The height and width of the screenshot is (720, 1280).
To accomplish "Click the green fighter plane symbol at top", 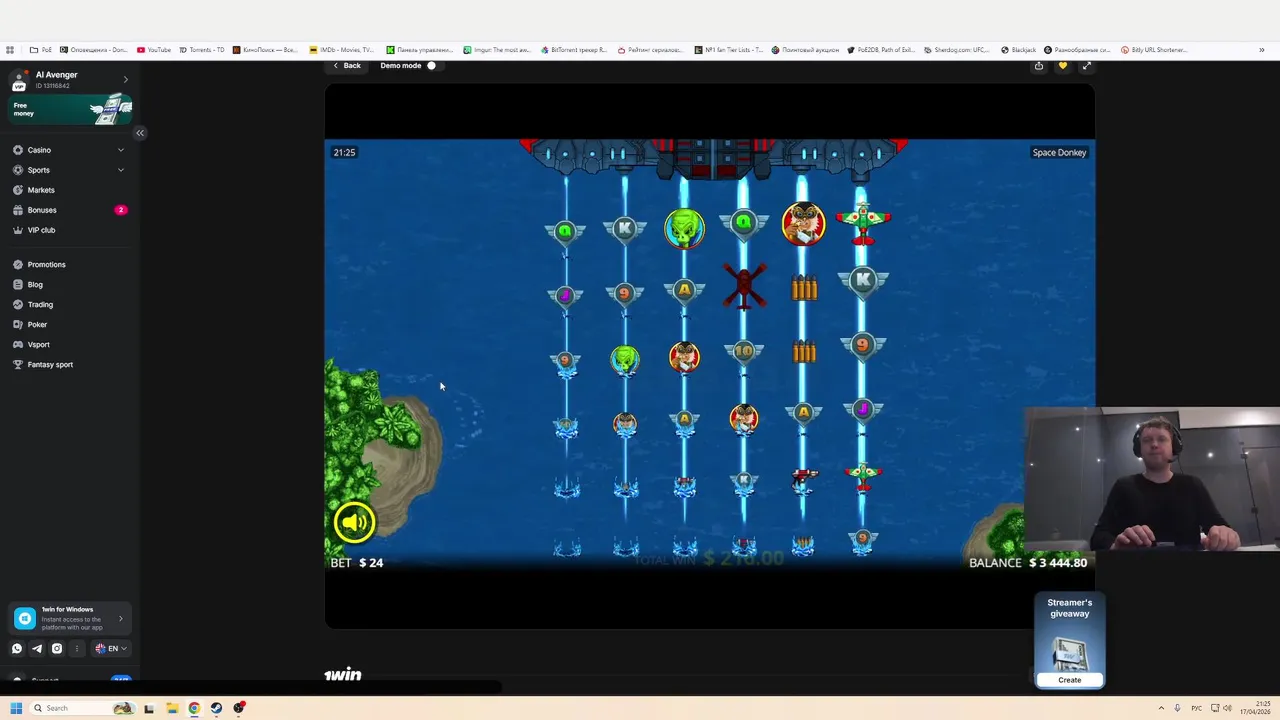I will [863, 222].
